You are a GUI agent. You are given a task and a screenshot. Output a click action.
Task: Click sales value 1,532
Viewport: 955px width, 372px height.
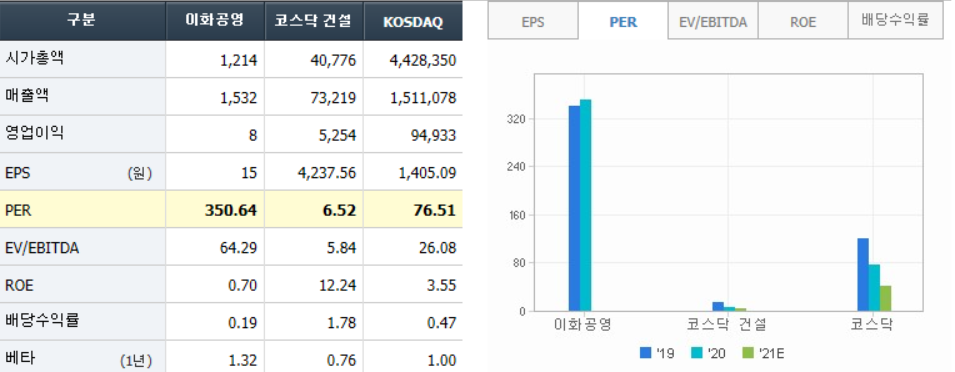click(x=239, y=98)
